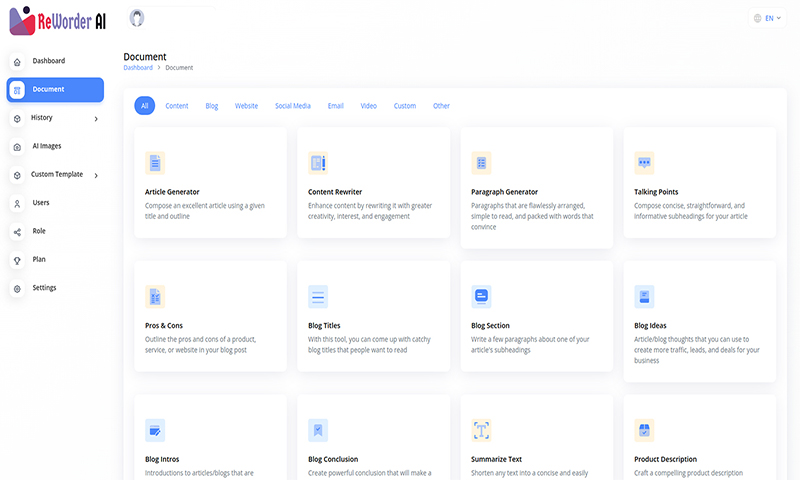Switch to the Content filter tab
This screenshot has width=800, height=480.
(177, 106)
